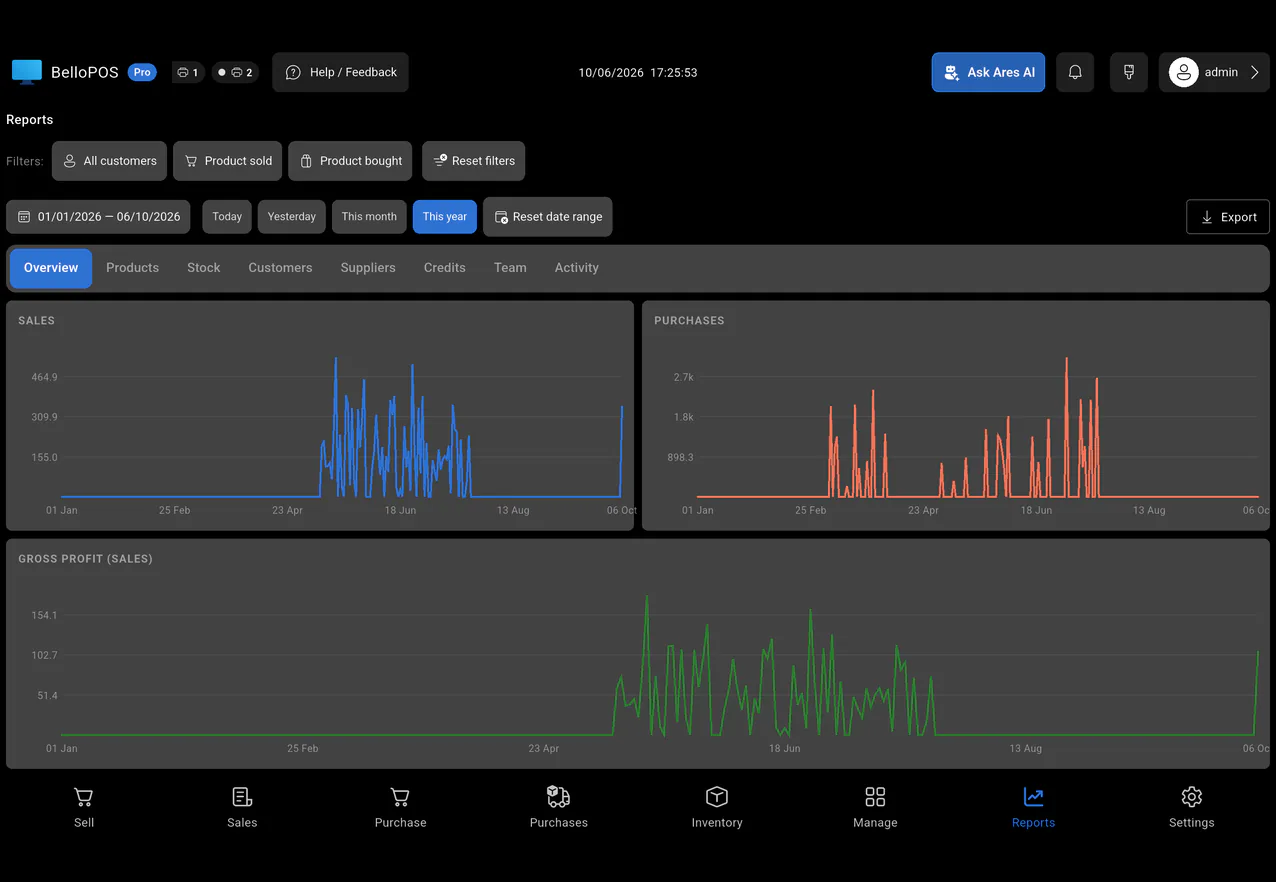
Task: Select the This month range
Action: coord(369,217)
